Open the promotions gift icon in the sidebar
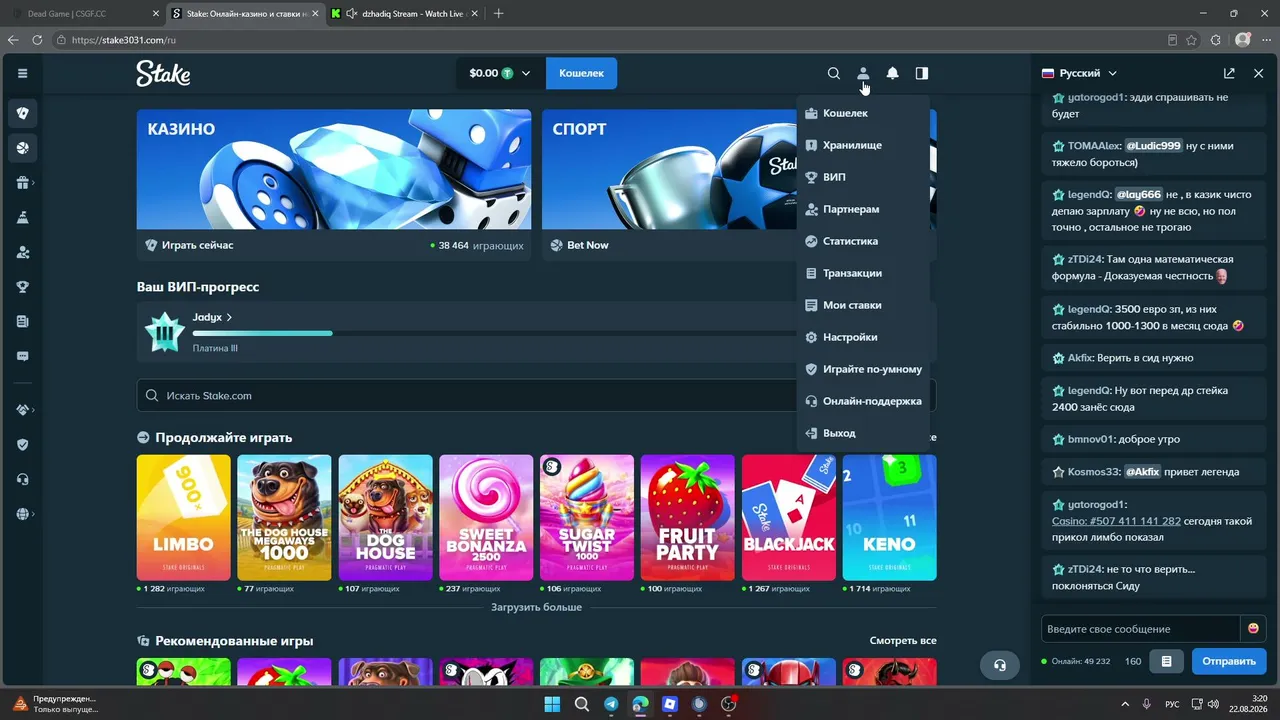Image resolution: width=1280 pixels, height=720 pixels. (22, 183)
